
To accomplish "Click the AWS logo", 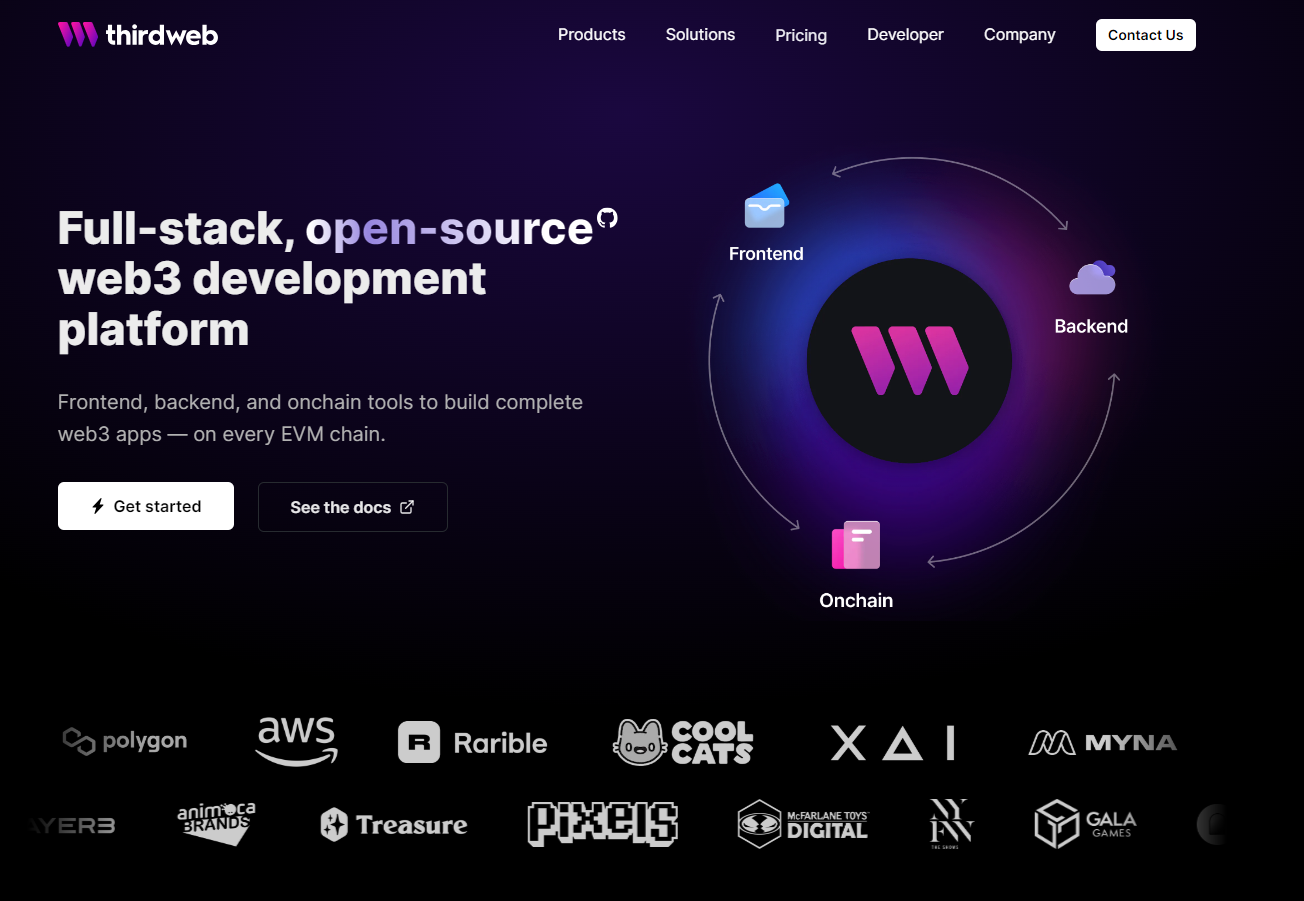I will pos(296,741).
